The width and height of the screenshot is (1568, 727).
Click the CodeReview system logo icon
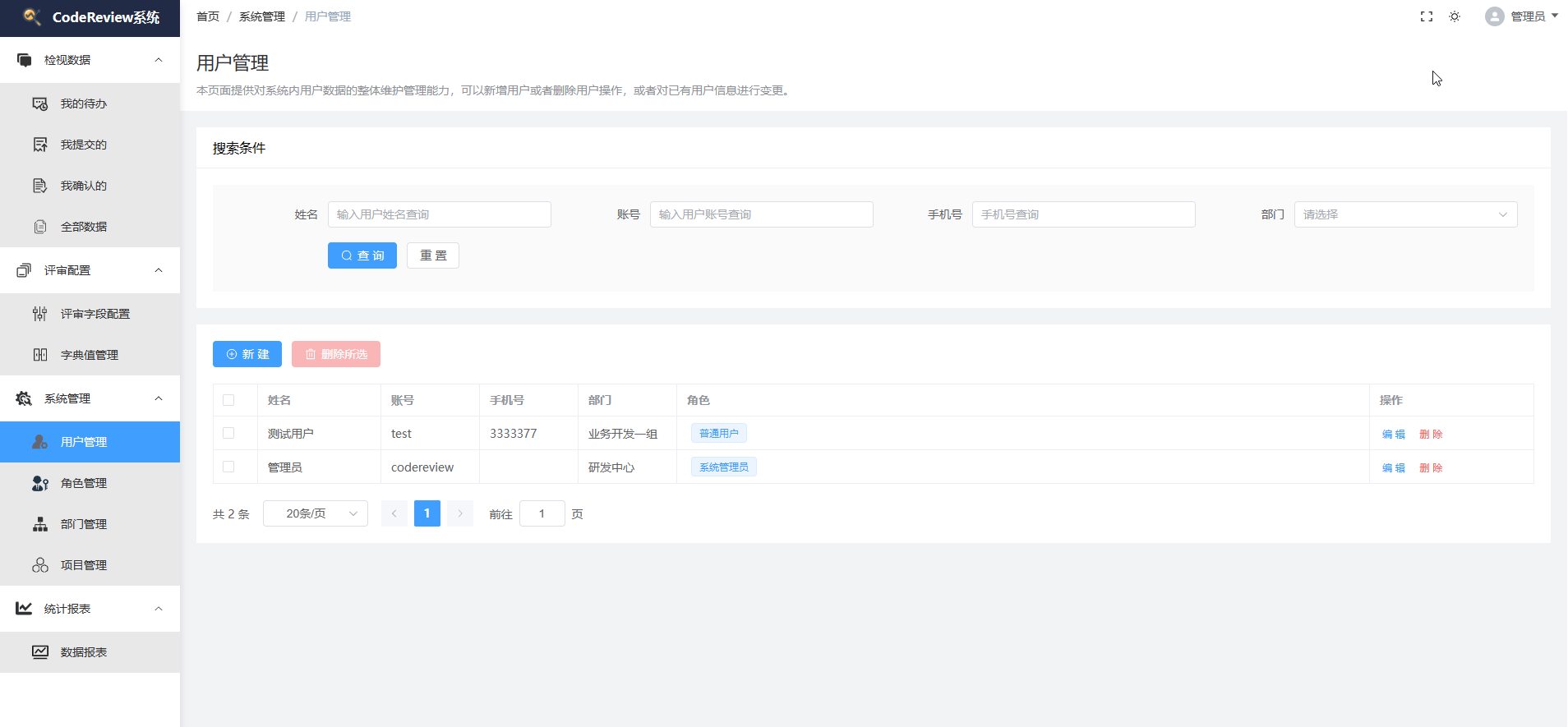coord(31,16)
